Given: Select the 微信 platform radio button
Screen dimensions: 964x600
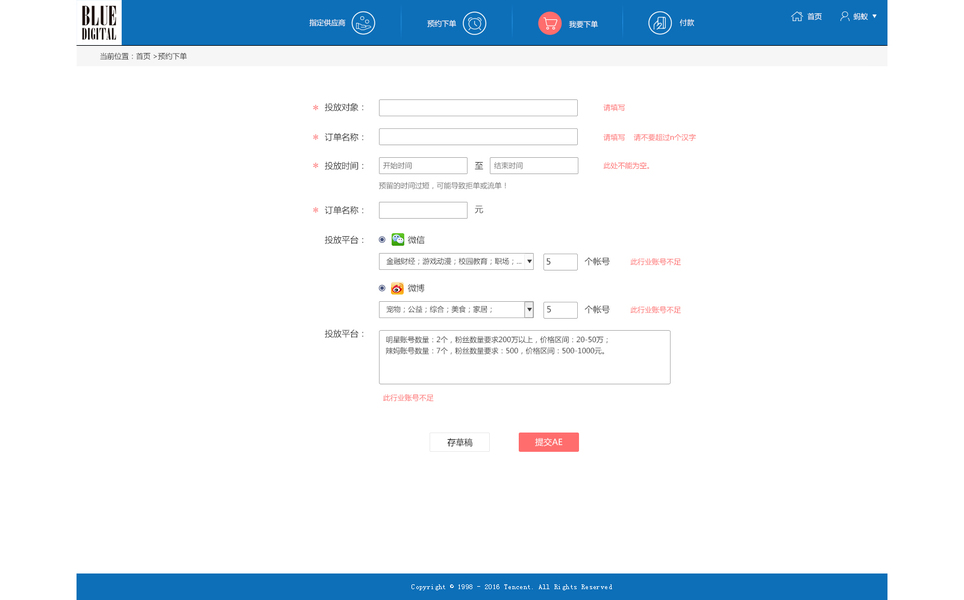Looking at the screenshot, I should coord(382,240).
